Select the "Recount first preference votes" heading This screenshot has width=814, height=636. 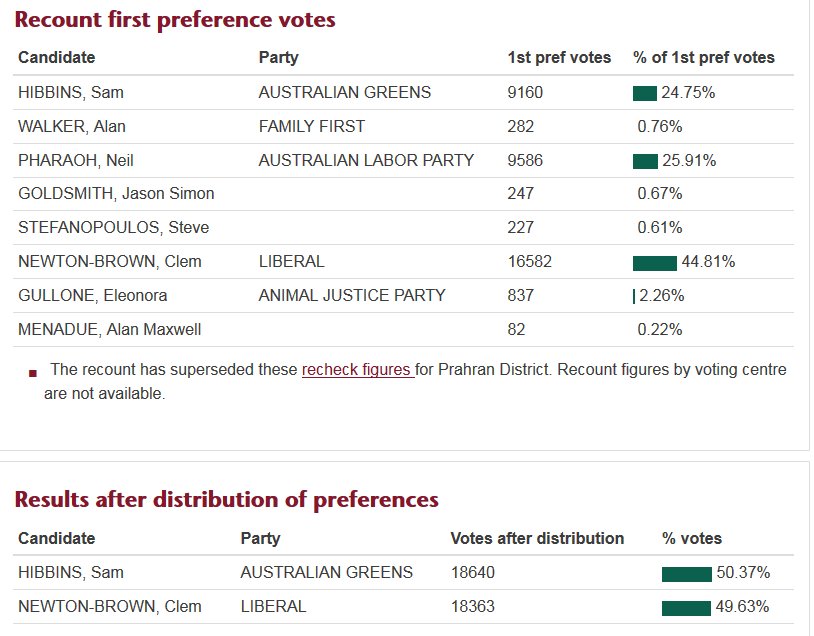tap(175, 20)
